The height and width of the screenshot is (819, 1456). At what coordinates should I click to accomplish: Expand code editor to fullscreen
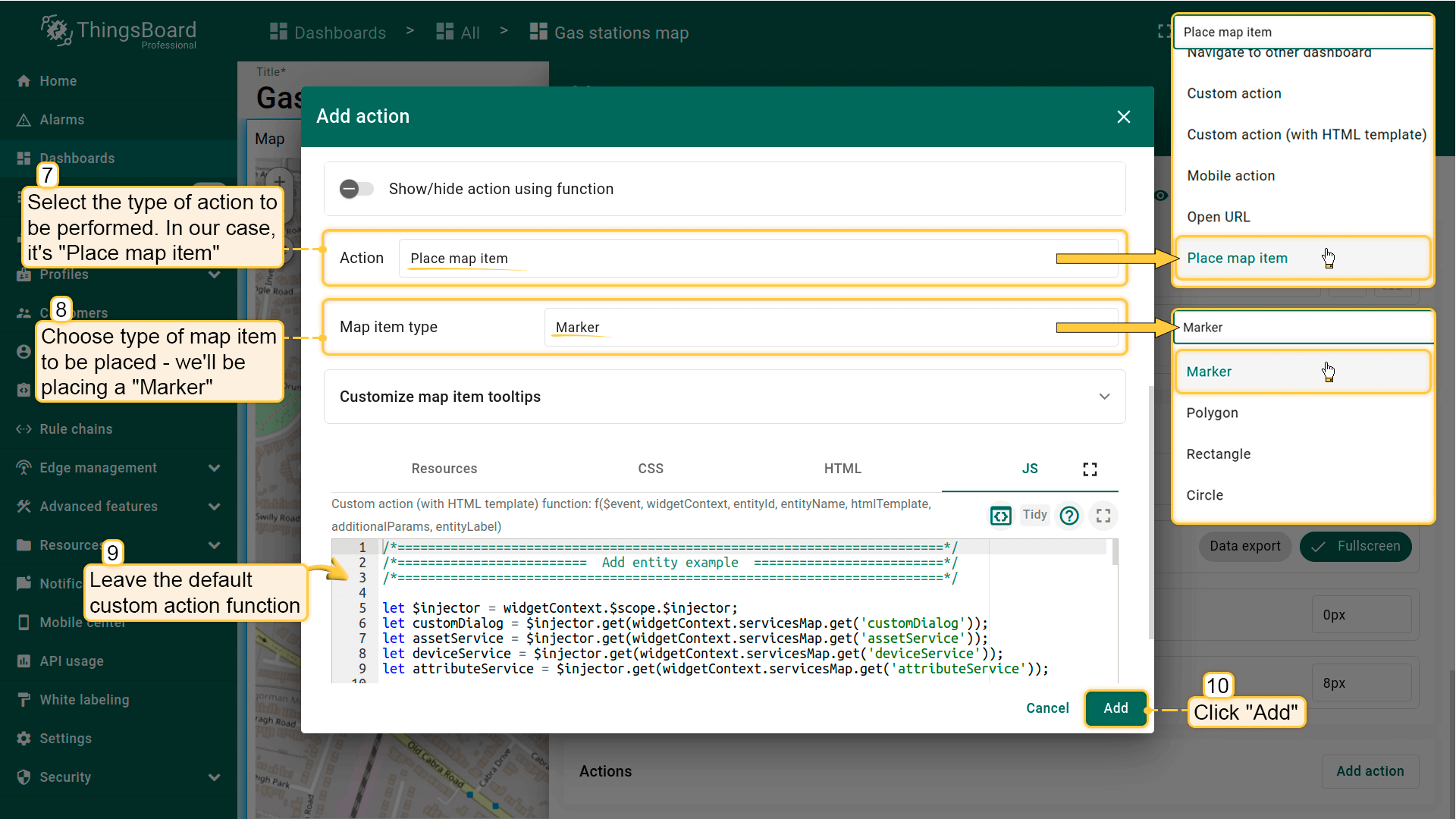[1103, 516]
